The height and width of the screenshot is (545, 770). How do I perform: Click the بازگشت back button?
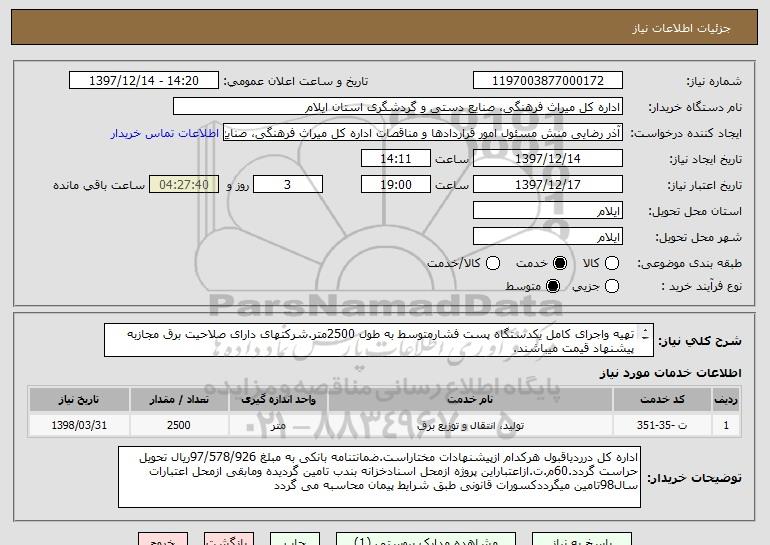[229, 539]
